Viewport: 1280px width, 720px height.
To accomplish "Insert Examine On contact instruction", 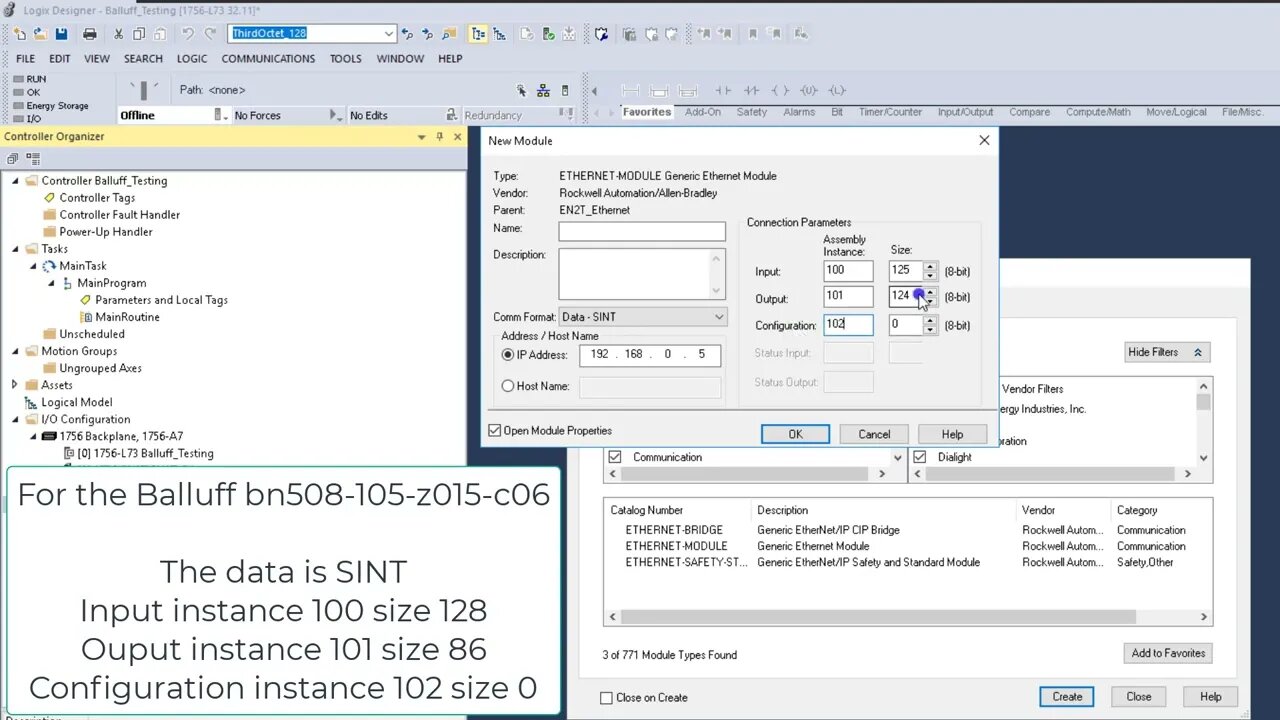I will (722, 91).
